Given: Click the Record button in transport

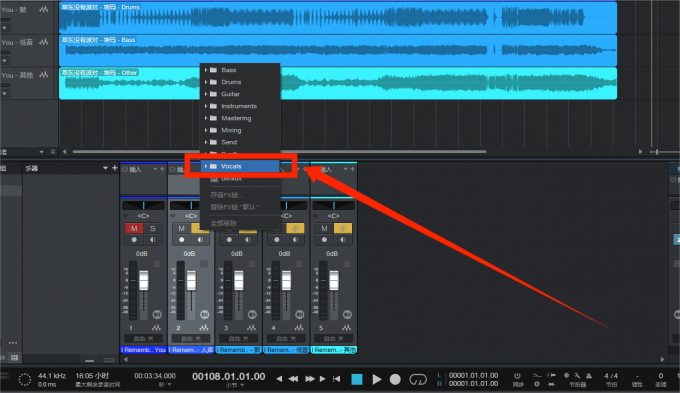Looking at the screenshot, I should tap(395, 380).
